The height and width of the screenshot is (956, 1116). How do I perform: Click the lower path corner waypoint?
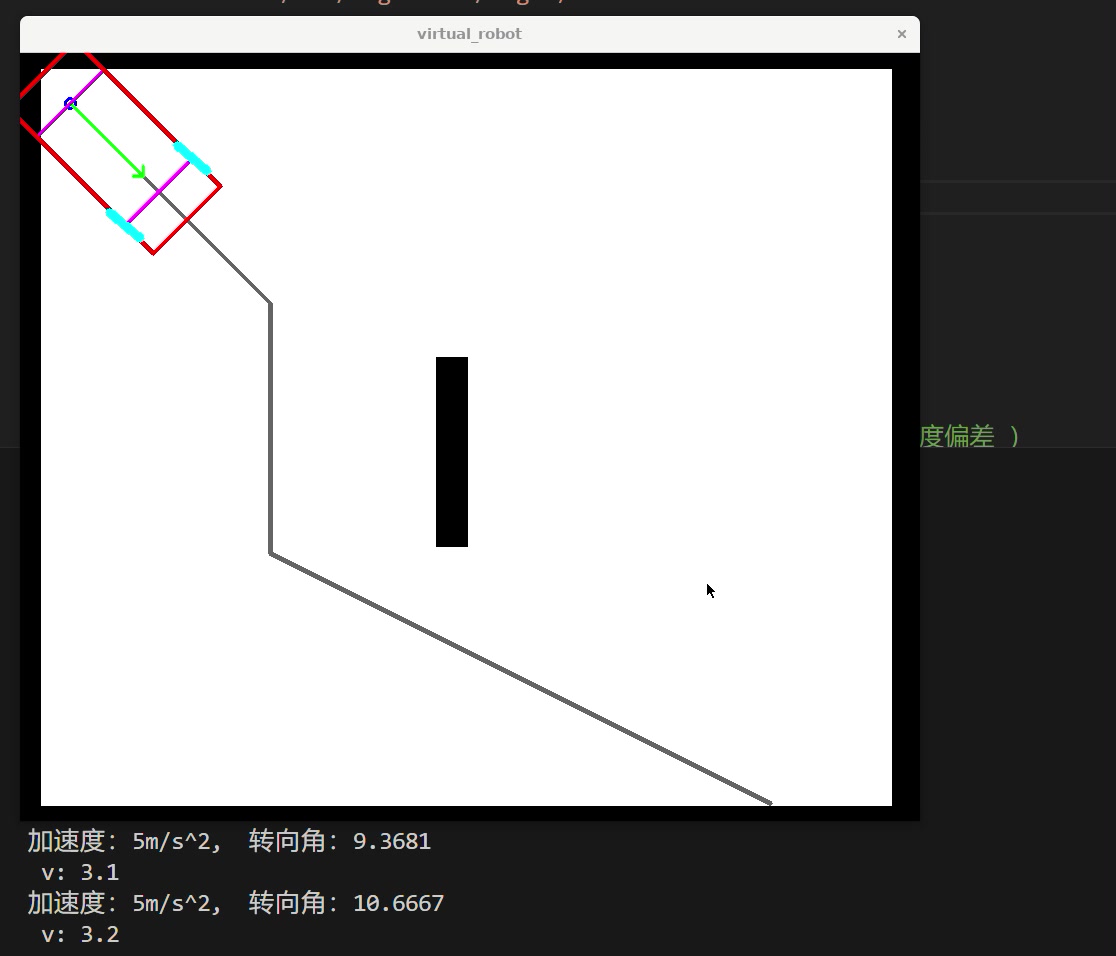point(270,553)
